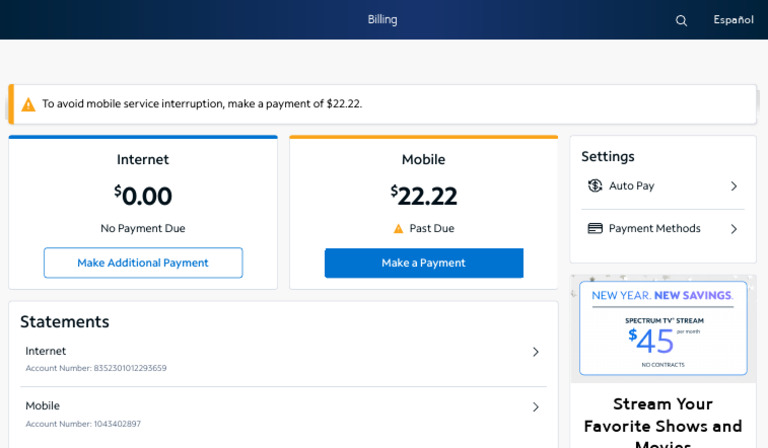Click the Auto Pay dollar icon

click(595, 186)
